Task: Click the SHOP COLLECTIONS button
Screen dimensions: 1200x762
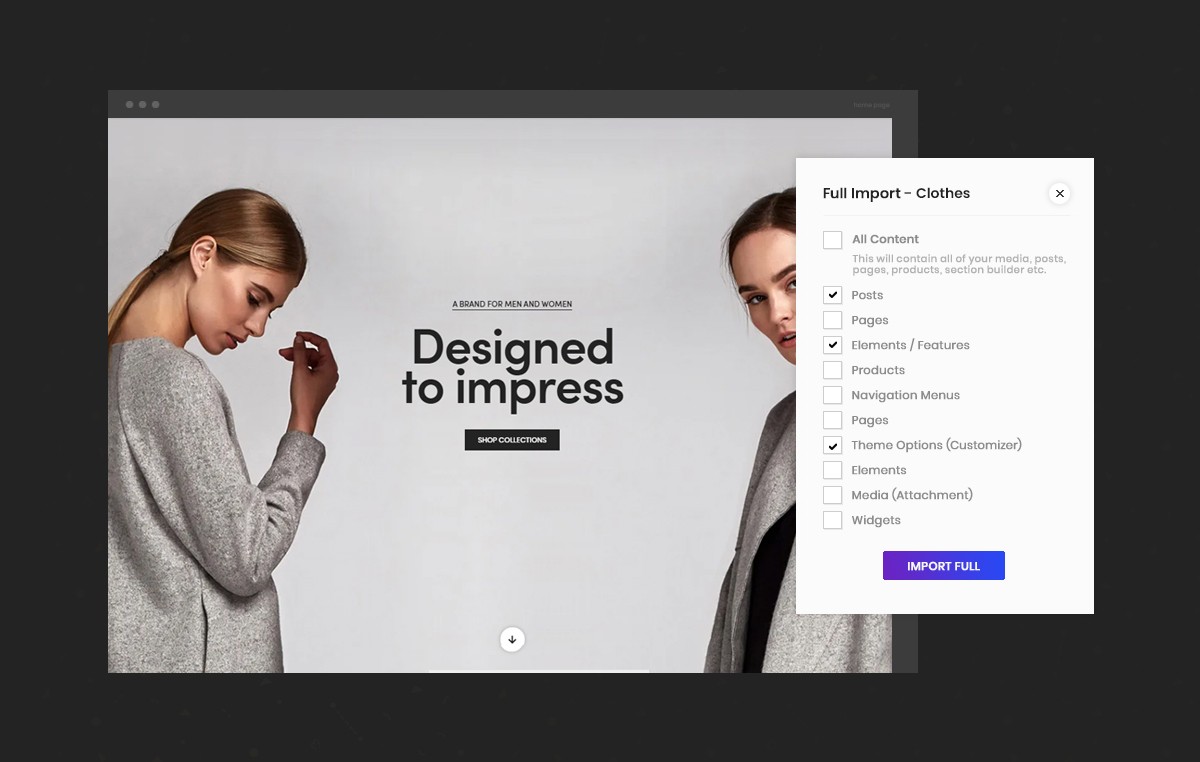Action: [x=512, y=440]
